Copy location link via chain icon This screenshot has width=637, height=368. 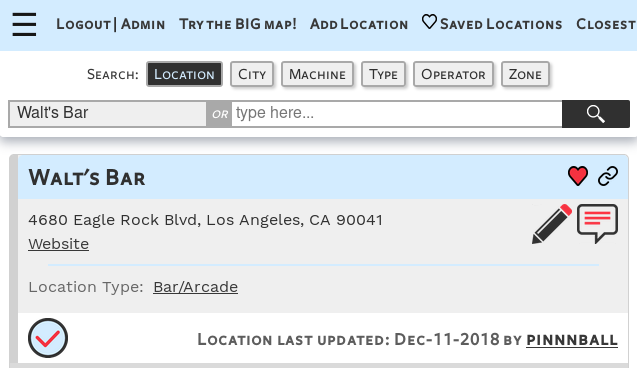[x=608, y=176]
